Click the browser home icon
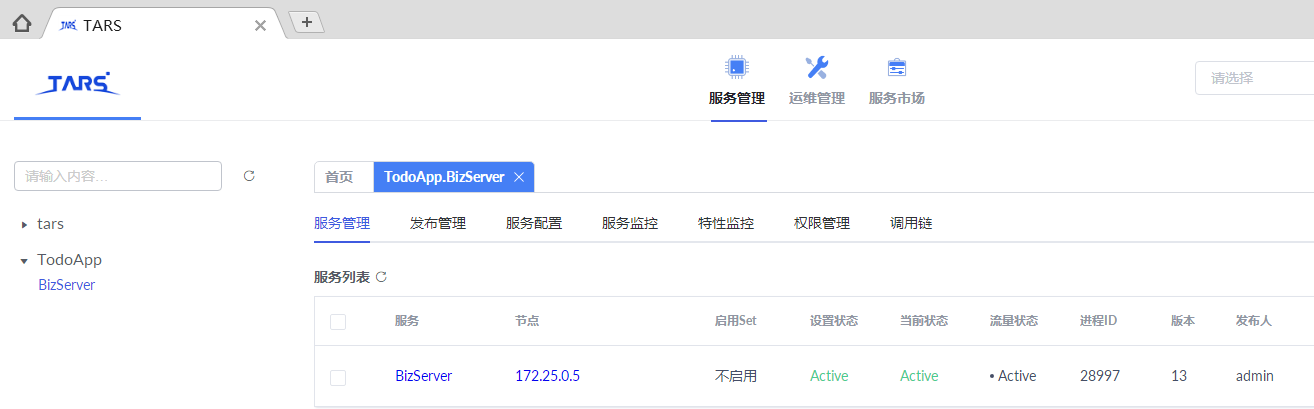The width and height of the screenshot is (1314, 409). tap(22, 24)
